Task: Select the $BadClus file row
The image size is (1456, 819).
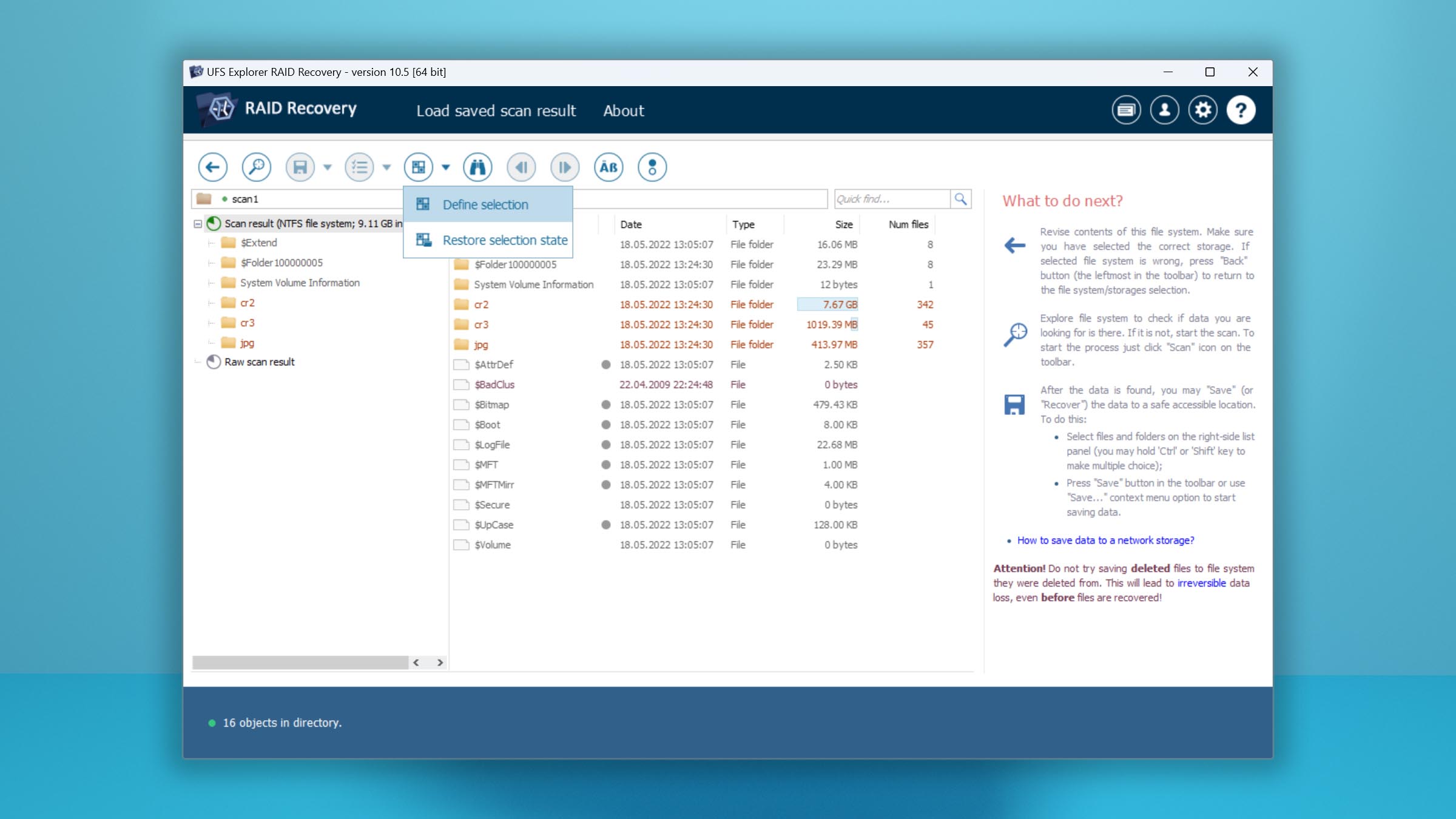Action: point(695,385)
